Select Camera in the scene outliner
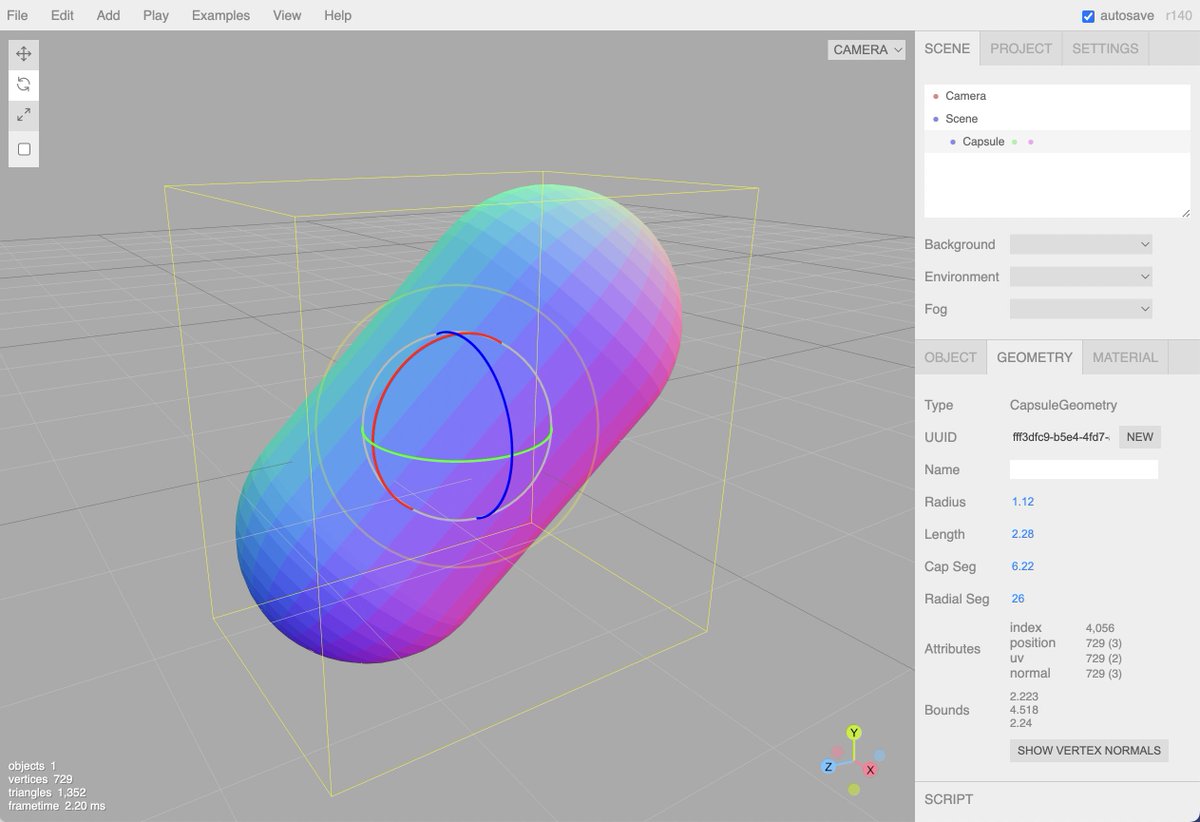 1057,96
